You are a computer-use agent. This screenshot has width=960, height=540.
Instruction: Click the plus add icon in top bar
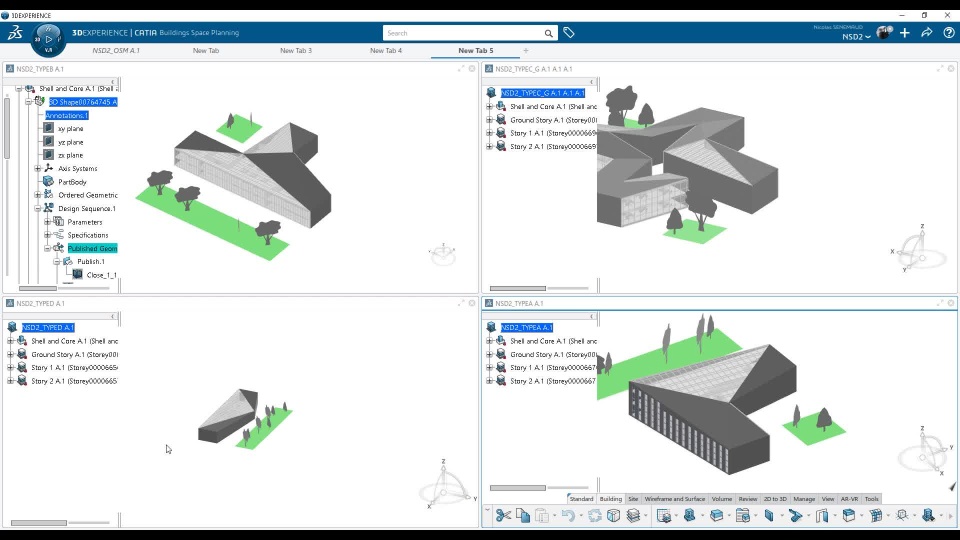pos(905,33)
